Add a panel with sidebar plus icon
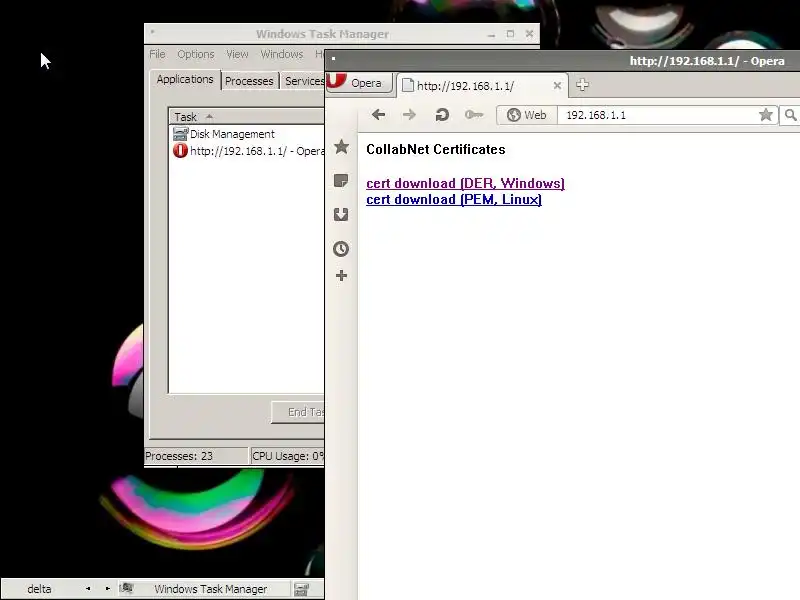The width and height of the screenshot is (800, 600). pyautogui.click(x=341, y=276)
